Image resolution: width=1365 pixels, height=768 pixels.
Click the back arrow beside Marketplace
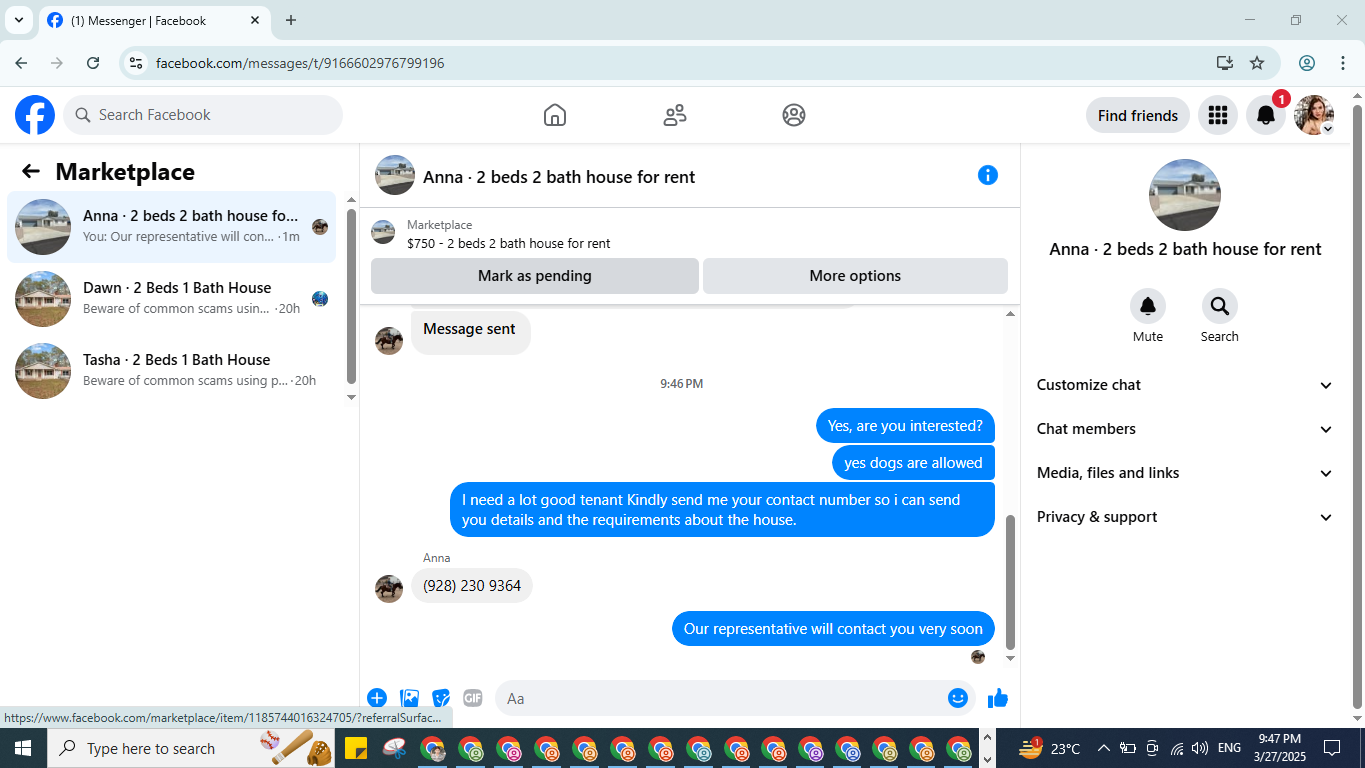pyautogui.click(x=31, y=172)
